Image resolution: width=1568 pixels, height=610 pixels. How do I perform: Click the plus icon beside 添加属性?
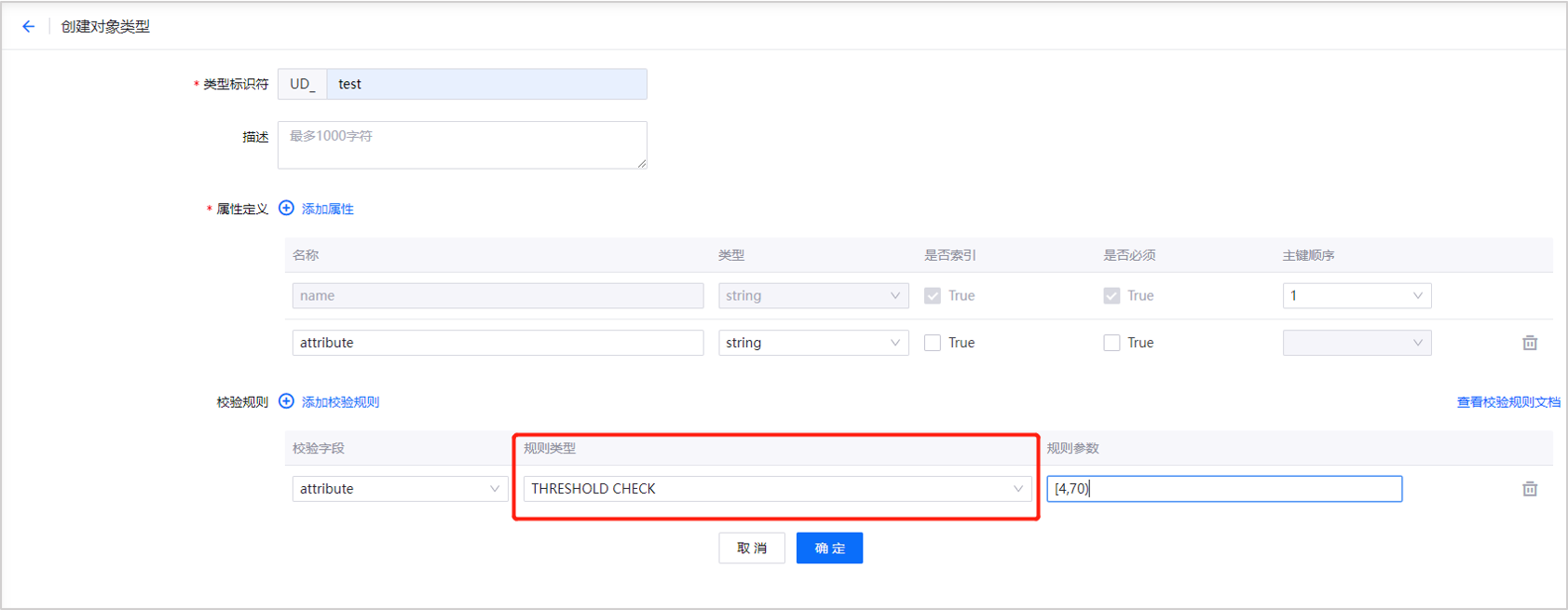pyautogui.click(x=286, y=208)
